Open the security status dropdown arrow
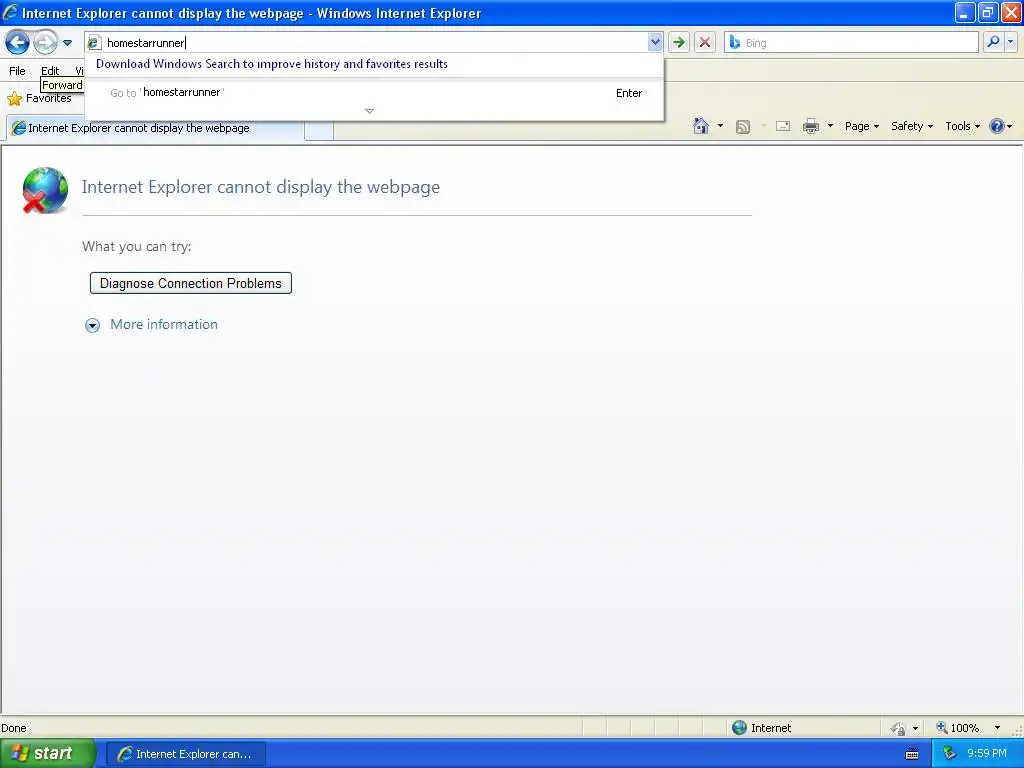The image size is (1024, 768). tap(915, 728)
